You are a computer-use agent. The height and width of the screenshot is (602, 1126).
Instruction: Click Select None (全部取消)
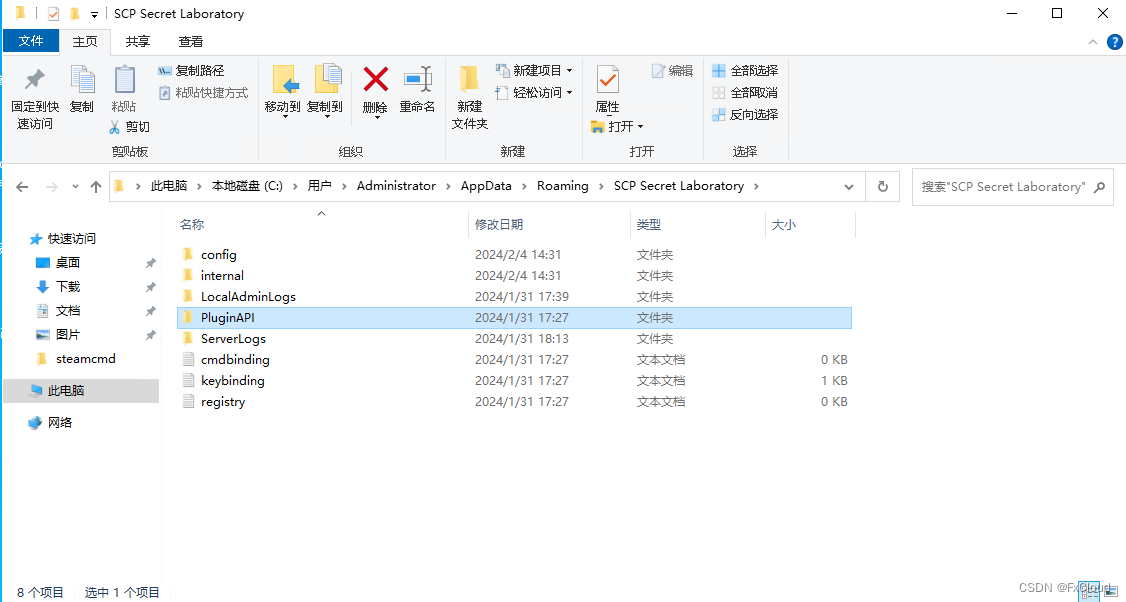coord(745,93)
